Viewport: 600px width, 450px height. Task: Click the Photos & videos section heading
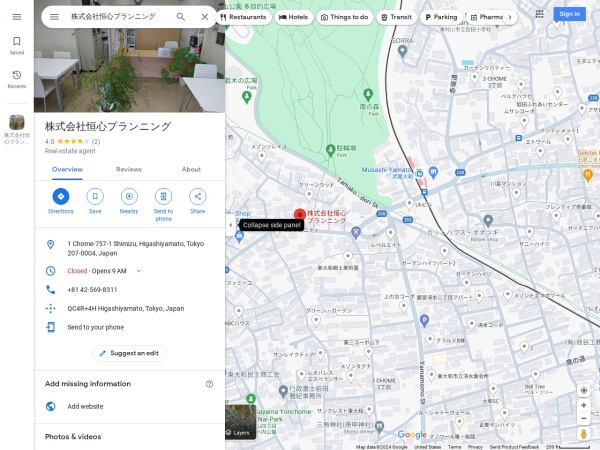(73, 437)
